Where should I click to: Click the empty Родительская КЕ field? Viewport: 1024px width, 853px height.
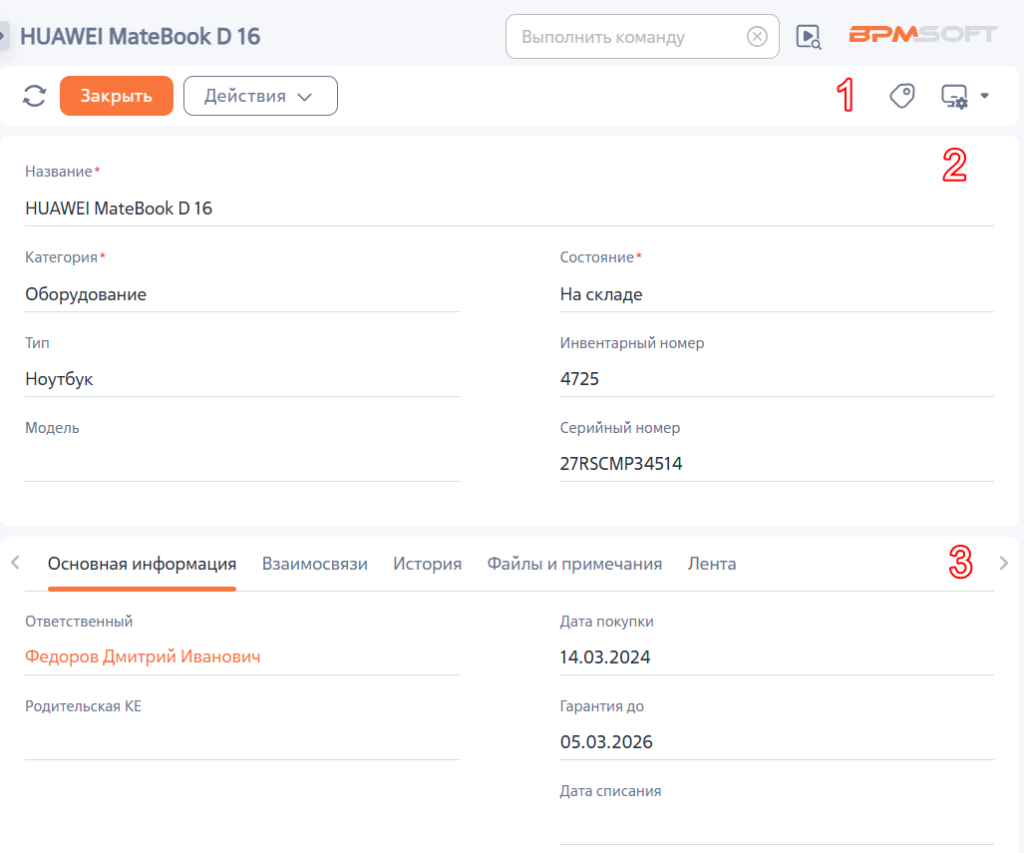[242, 742]
